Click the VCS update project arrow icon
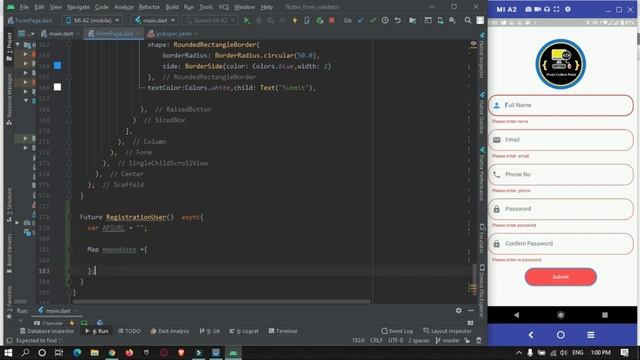640x360 pixels. (x=360, y=20)
